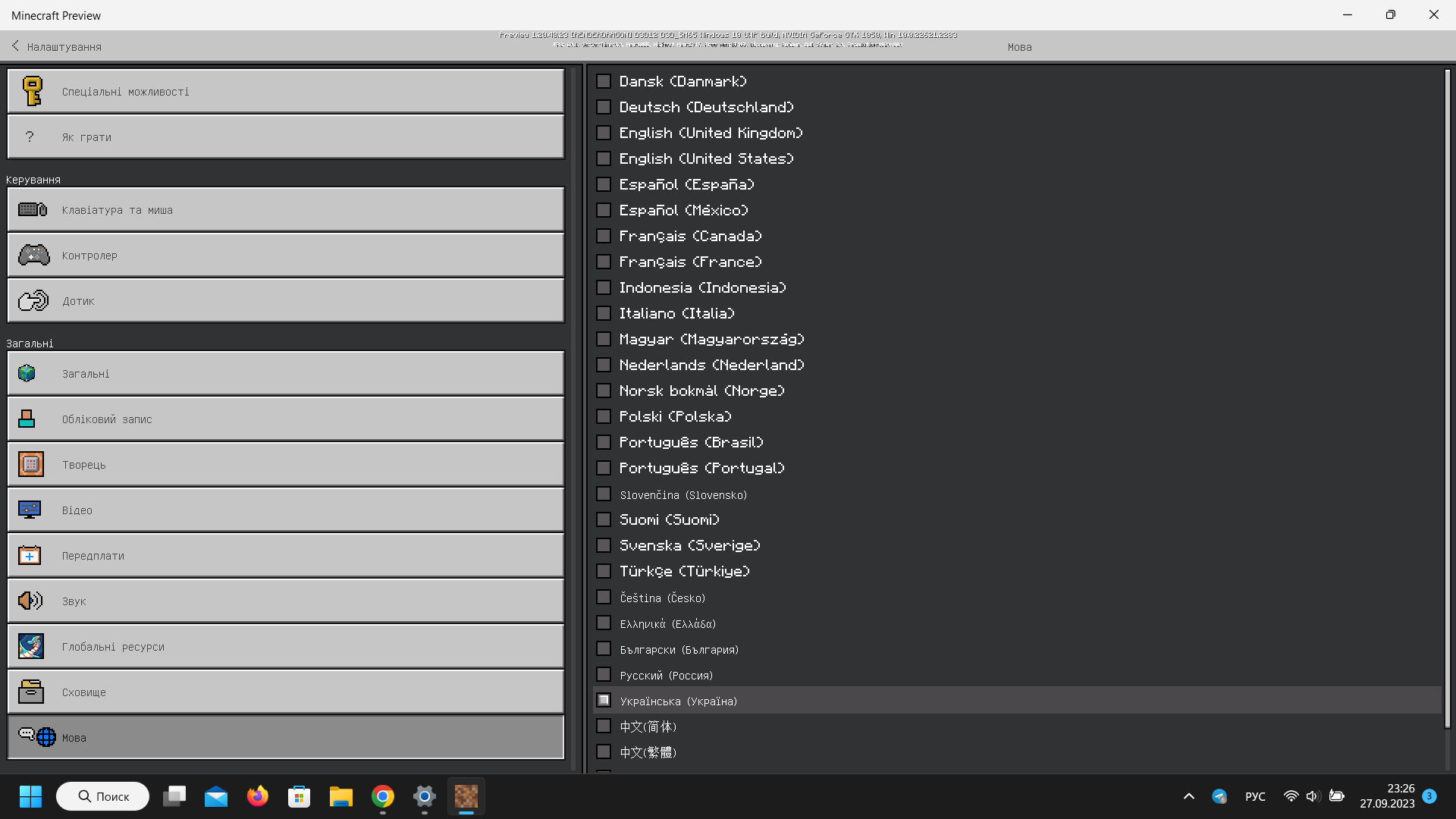Click the Ελληνικά (Ελλάδα) language label
The image size is (1456, 819).
668,624
